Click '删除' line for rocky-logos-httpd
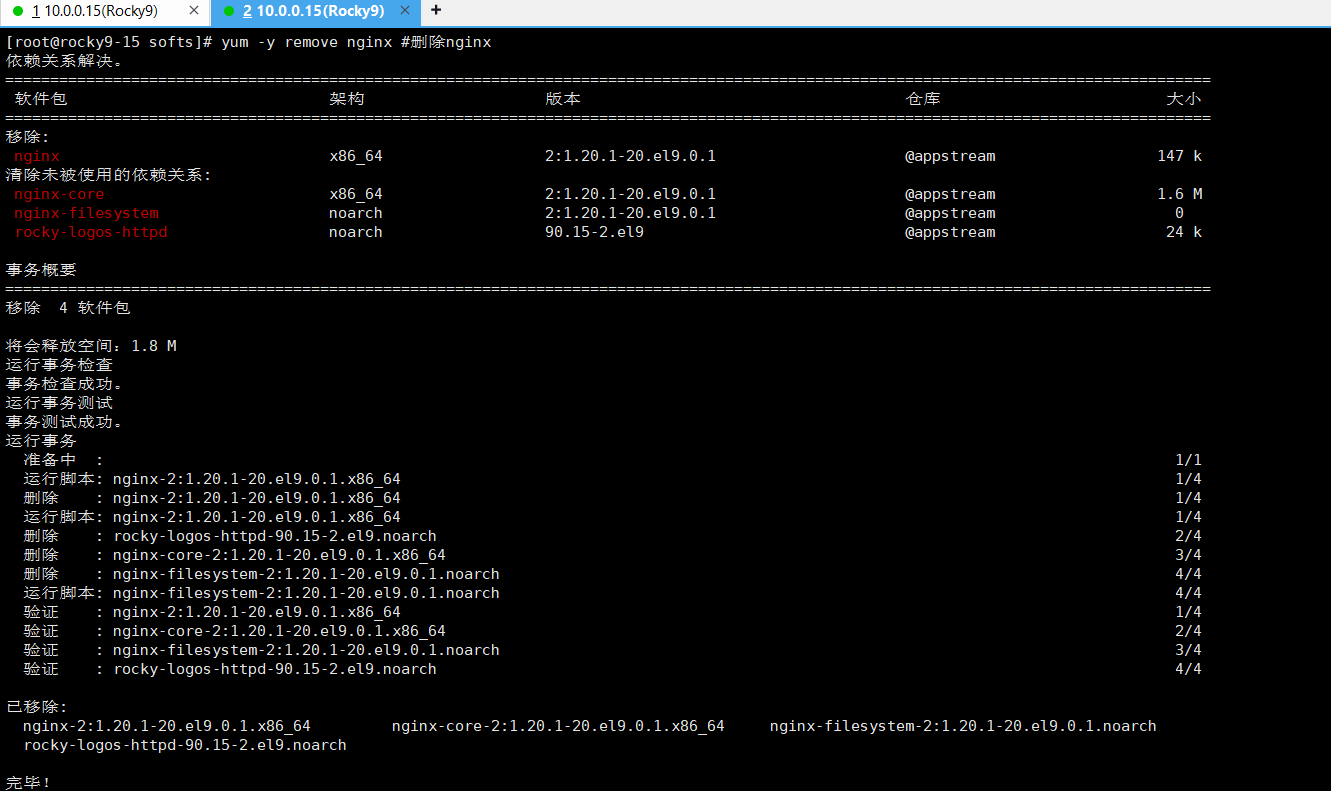Image resolution: width=1331 pixels, height=791 pixels. click(x=230, y=536)
